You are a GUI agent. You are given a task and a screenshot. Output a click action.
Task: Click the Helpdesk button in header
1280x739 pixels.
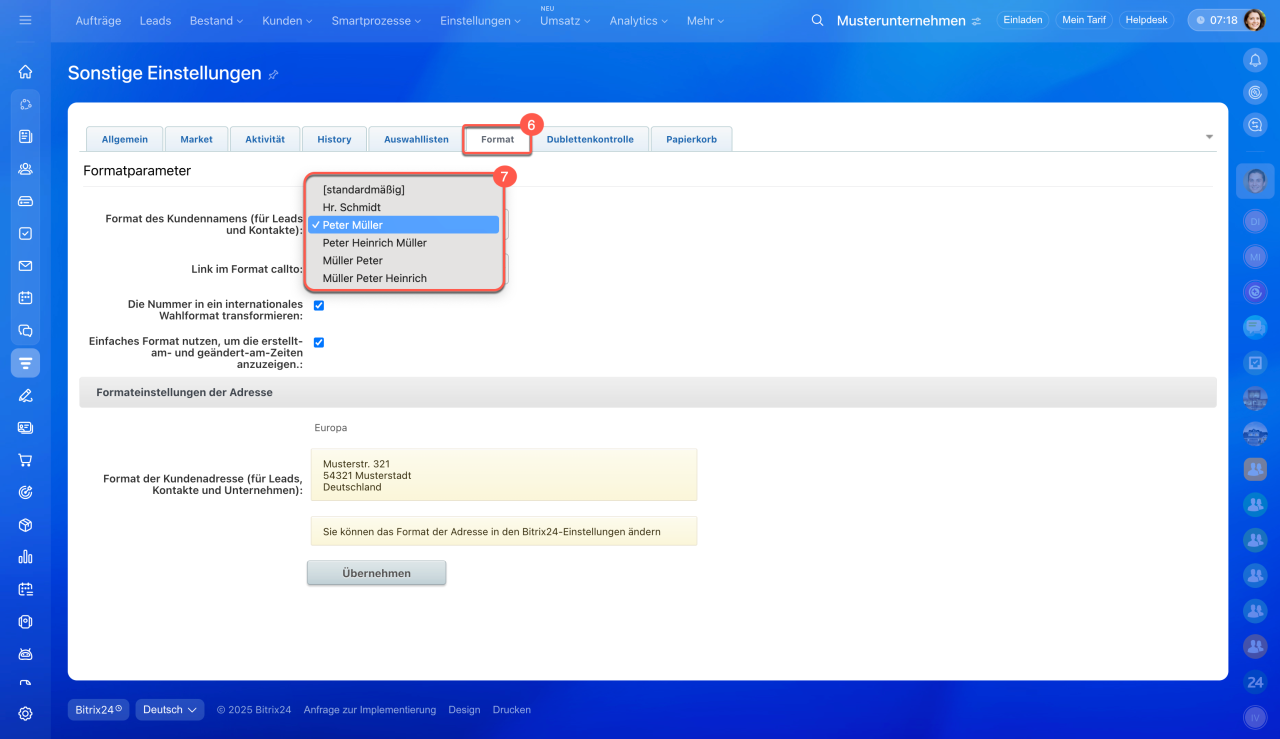click(1146, 20)
